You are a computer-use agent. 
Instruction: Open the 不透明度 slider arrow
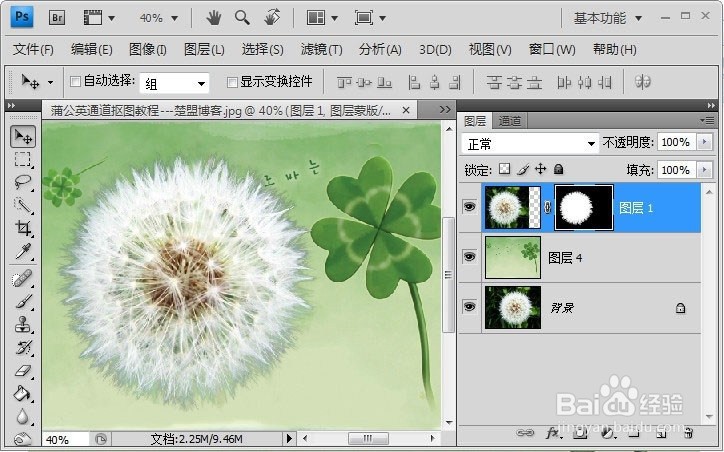point(705,142)
